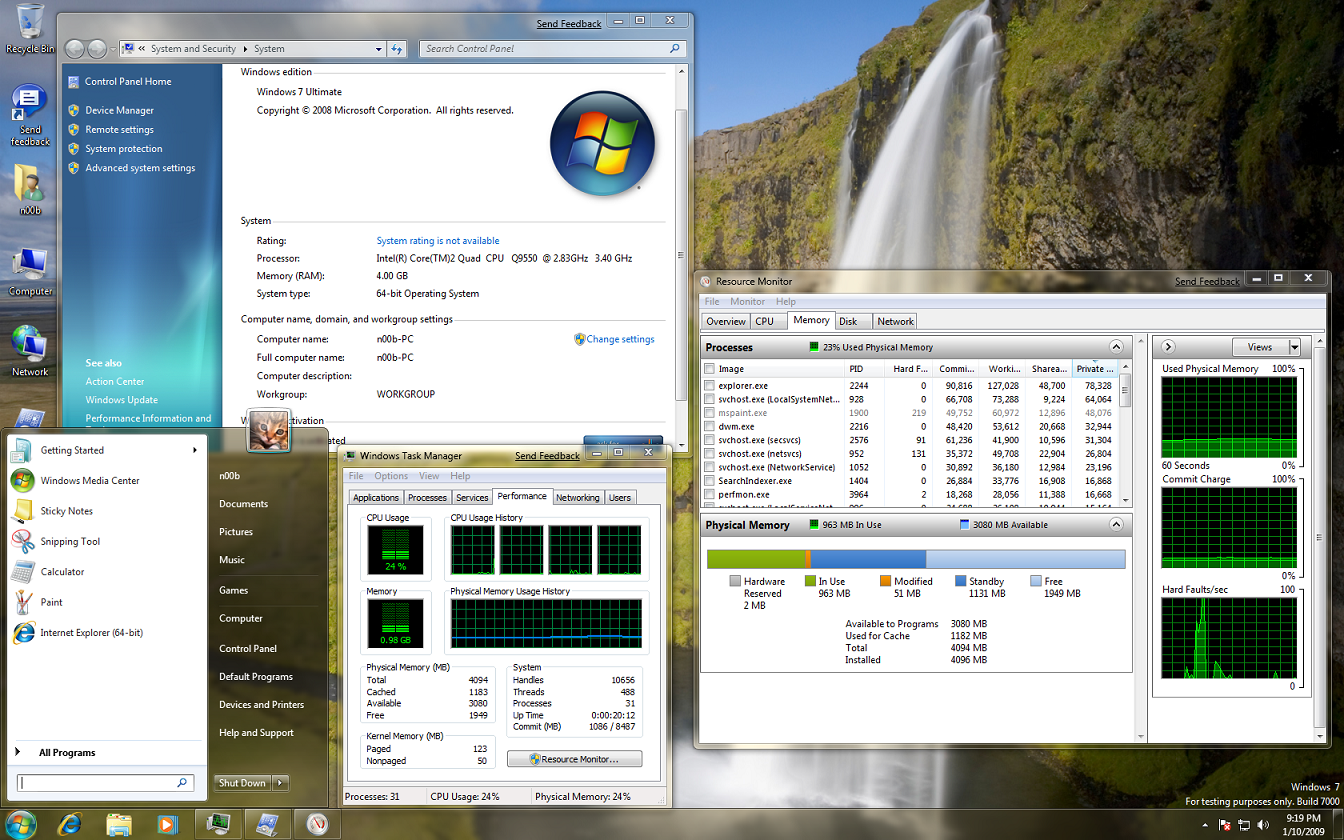The image size is (1344, 840).
Task: Click the Resource Monitor button in Task Manager
Action: (574, 759)
